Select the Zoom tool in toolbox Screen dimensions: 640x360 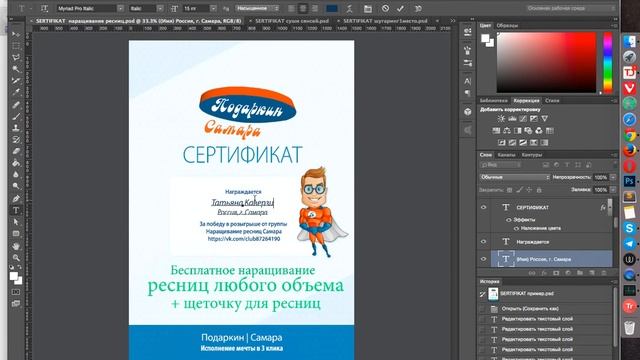coord(16,258)
